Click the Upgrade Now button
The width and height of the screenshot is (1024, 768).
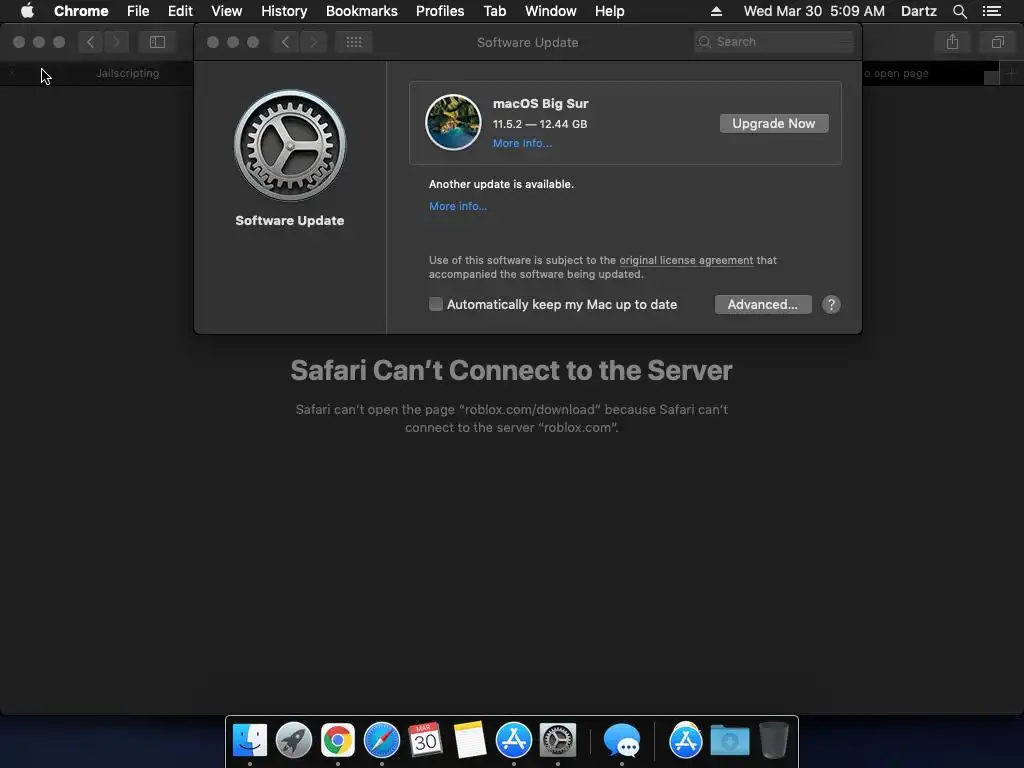tap(774, 123)
